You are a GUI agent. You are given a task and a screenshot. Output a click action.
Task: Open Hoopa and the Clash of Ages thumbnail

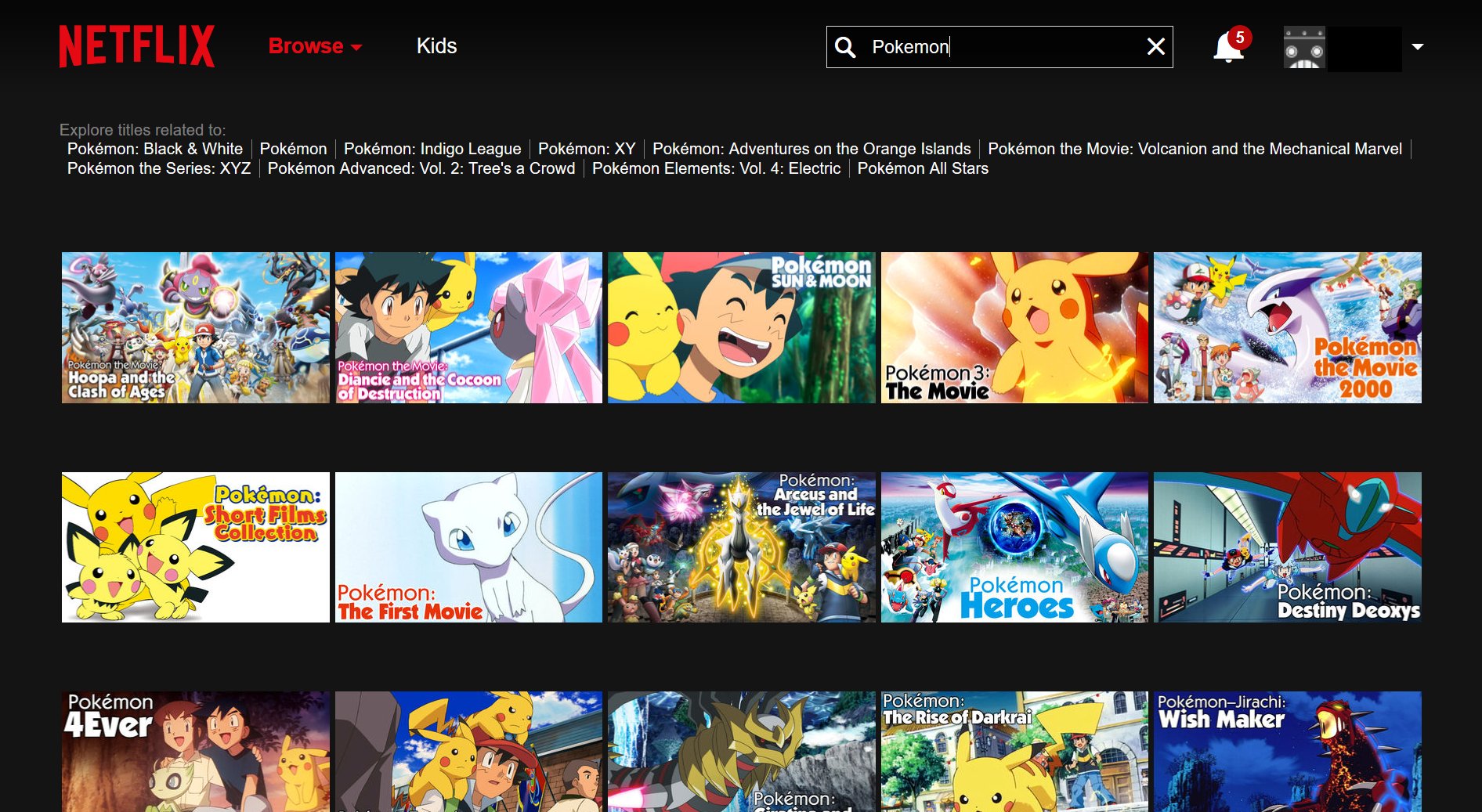(196, 327)
